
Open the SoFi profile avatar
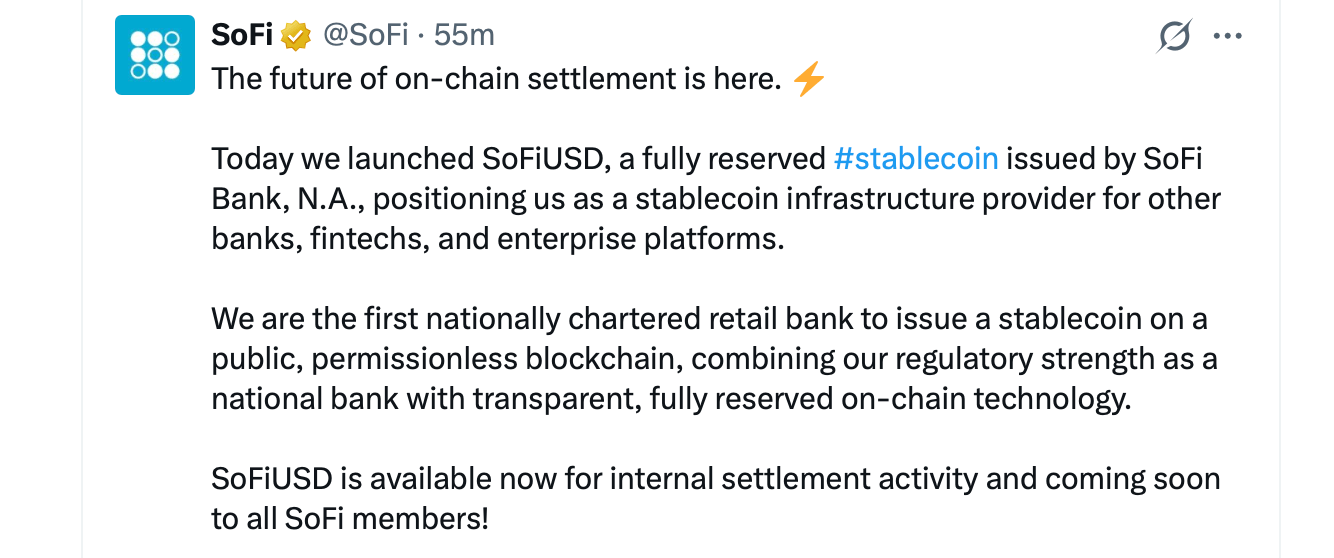pos(154,55)
